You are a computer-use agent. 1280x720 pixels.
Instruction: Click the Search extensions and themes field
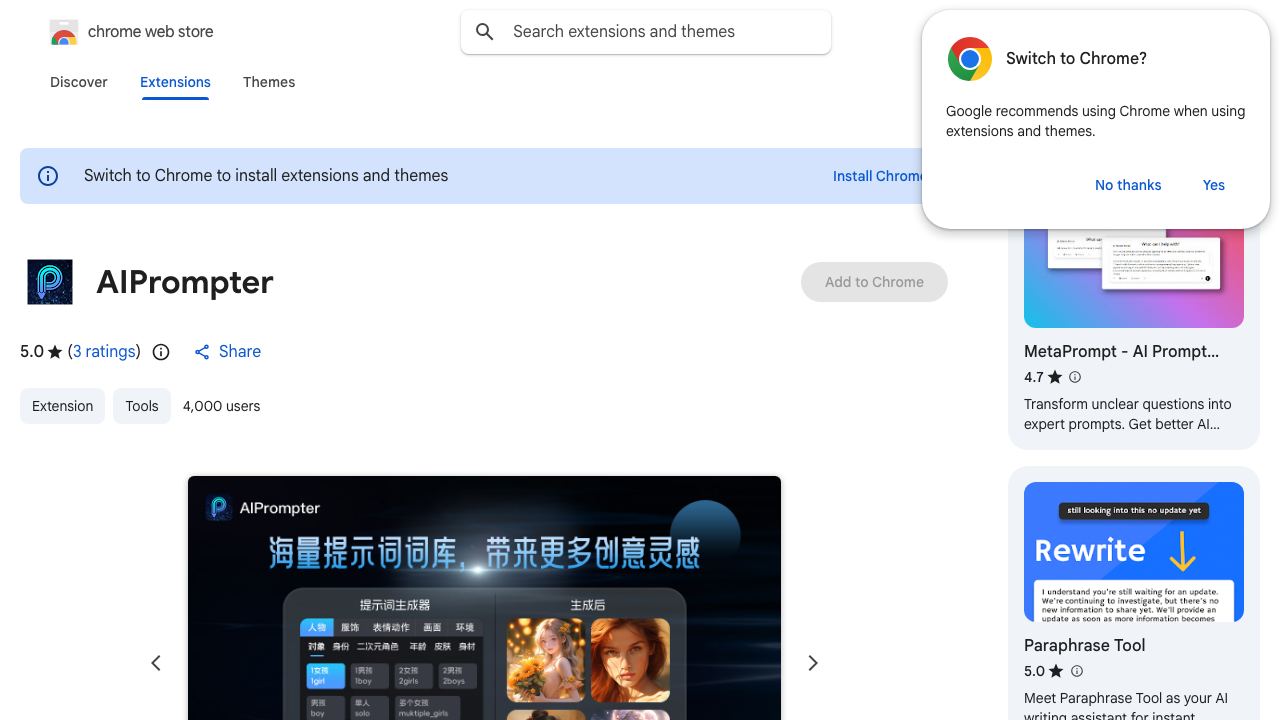646,32
